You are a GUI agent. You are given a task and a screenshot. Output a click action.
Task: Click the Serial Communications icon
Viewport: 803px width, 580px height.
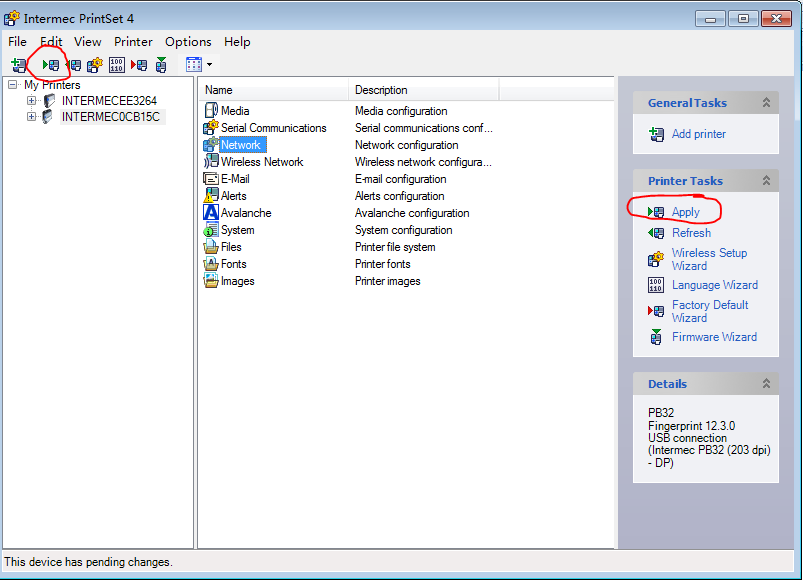[211, 127]
